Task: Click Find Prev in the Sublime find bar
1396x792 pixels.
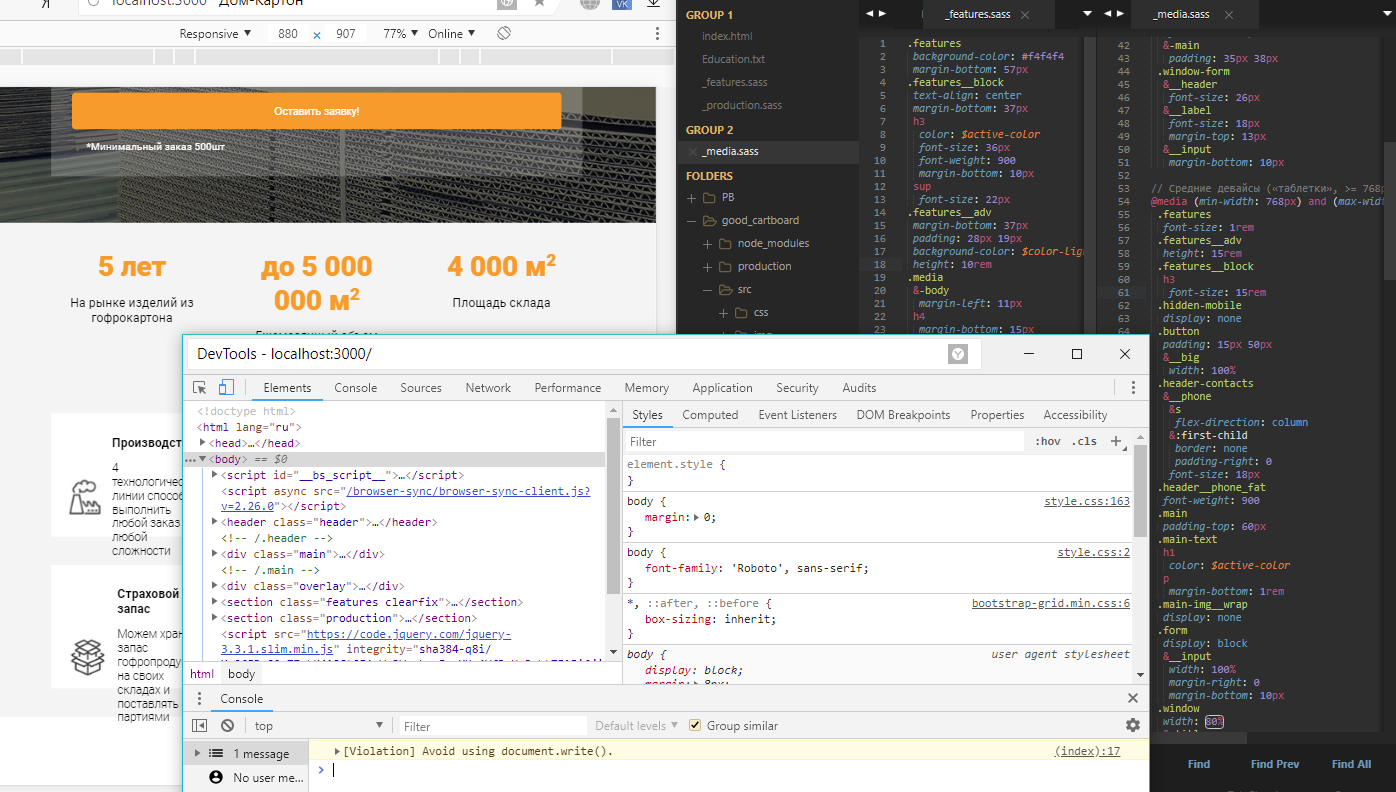Action: 1275,764
